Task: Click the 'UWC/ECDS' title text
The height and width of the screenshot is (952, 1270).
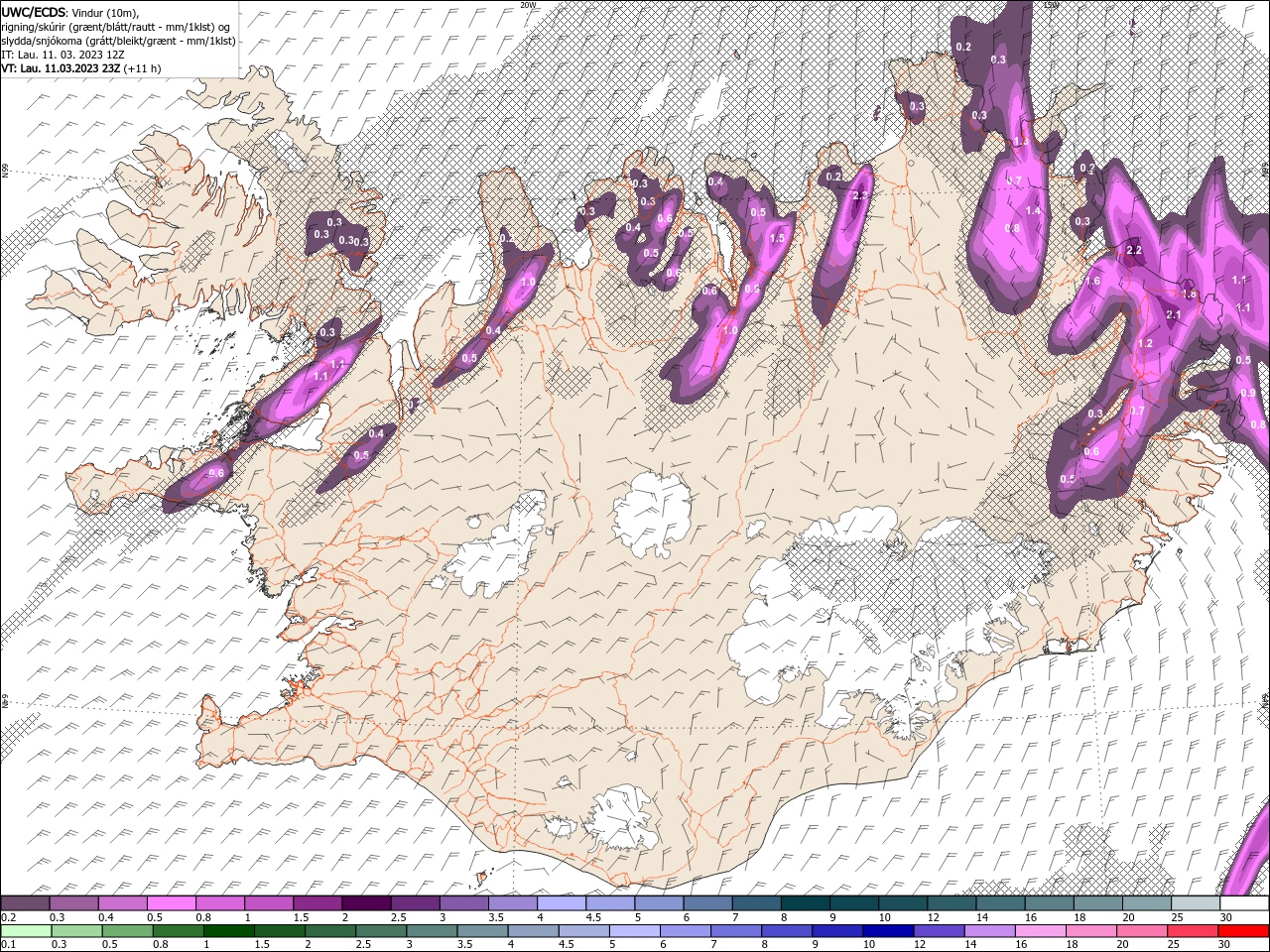Action: [x=33, y=12]
